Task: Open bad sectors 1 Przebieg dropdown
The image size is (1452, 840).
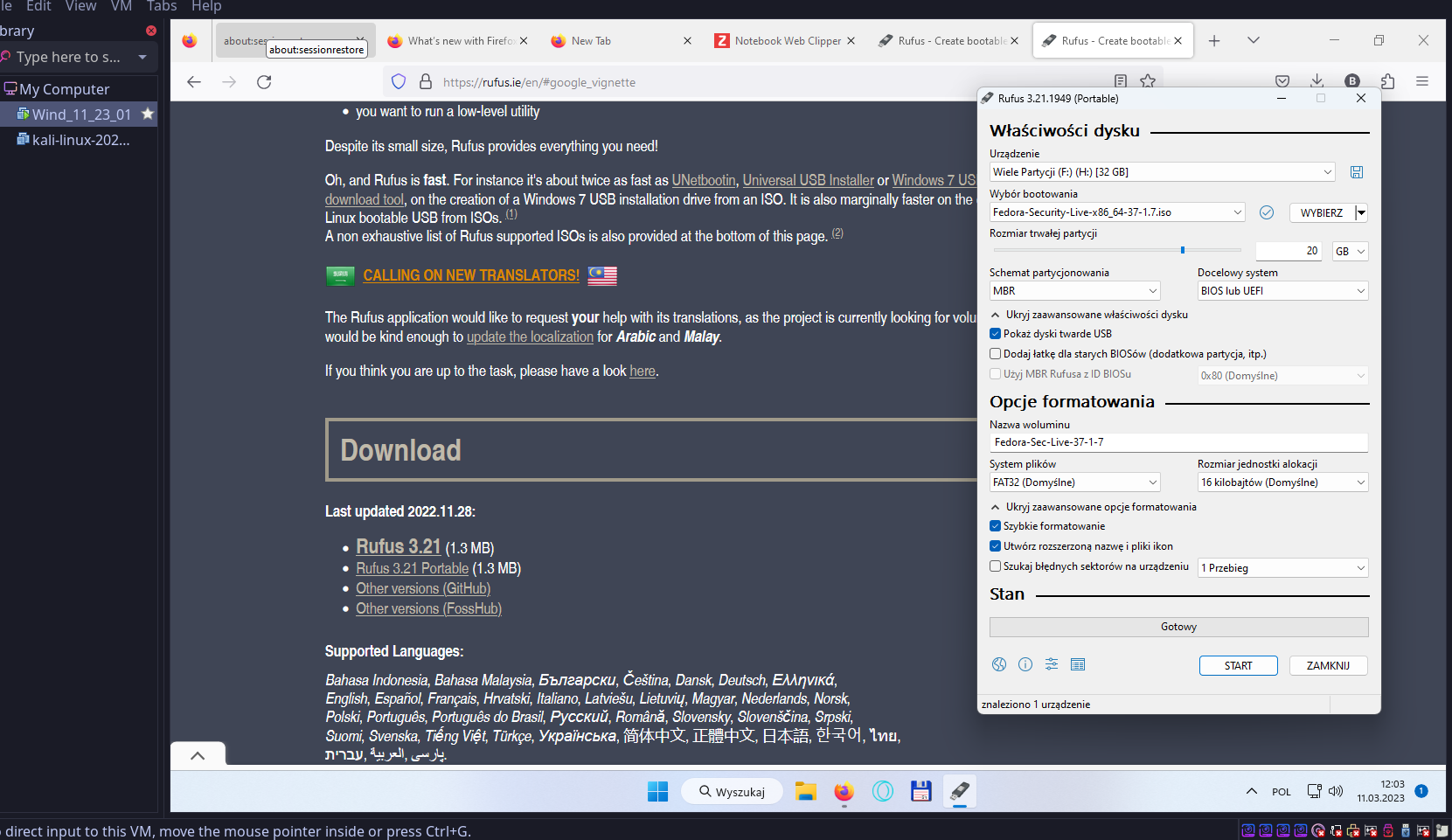Action: [x=1282, y=568]
